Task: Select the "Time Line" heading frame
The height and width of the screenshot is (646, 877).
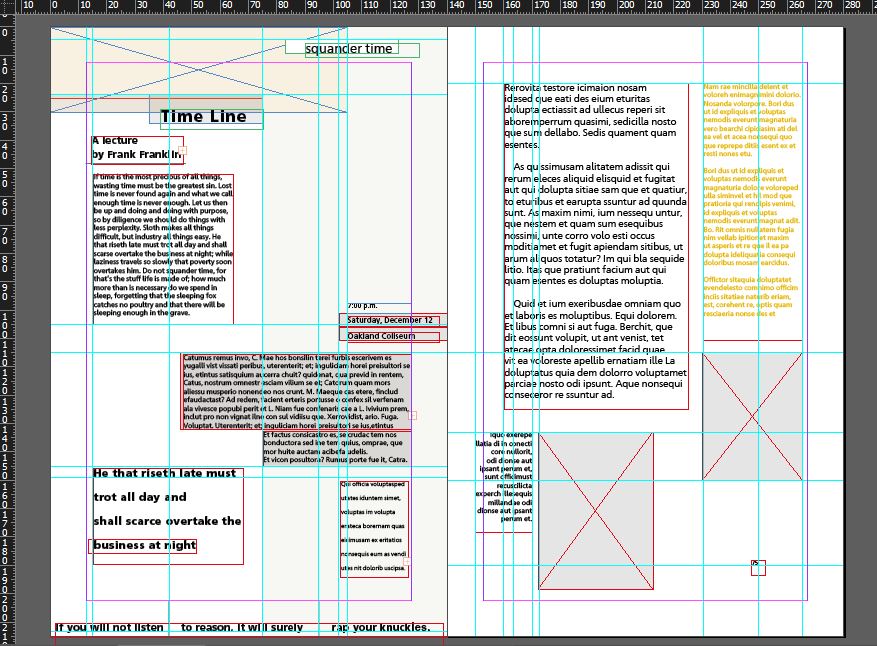Action: point(205,117)
